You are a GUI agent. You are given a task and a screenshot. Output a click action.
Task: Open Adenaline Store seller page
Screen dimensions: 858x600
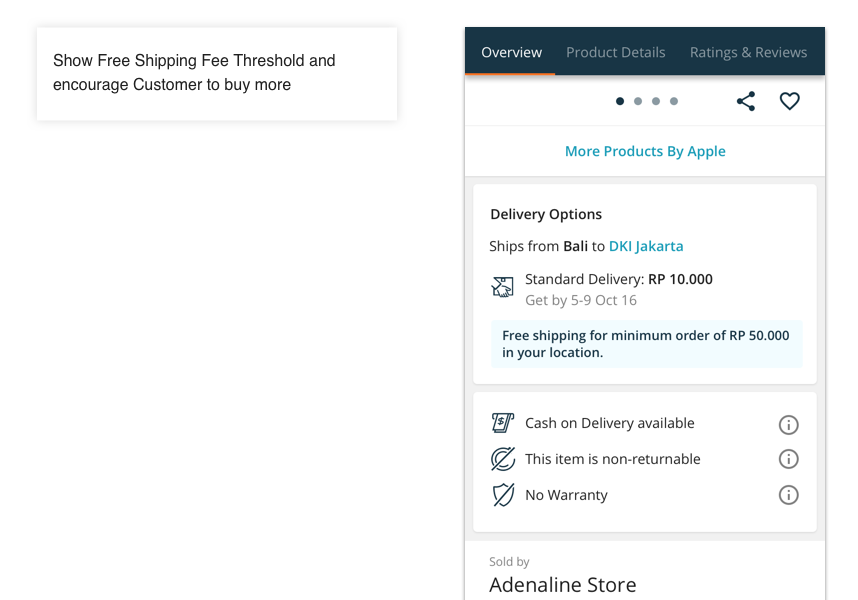pyautogui.click(x=562, y=584)
